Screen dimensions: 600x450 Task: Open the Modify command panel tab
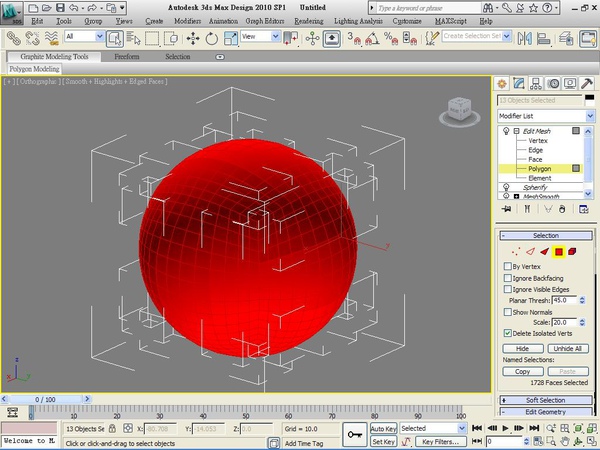click(518, 83)
